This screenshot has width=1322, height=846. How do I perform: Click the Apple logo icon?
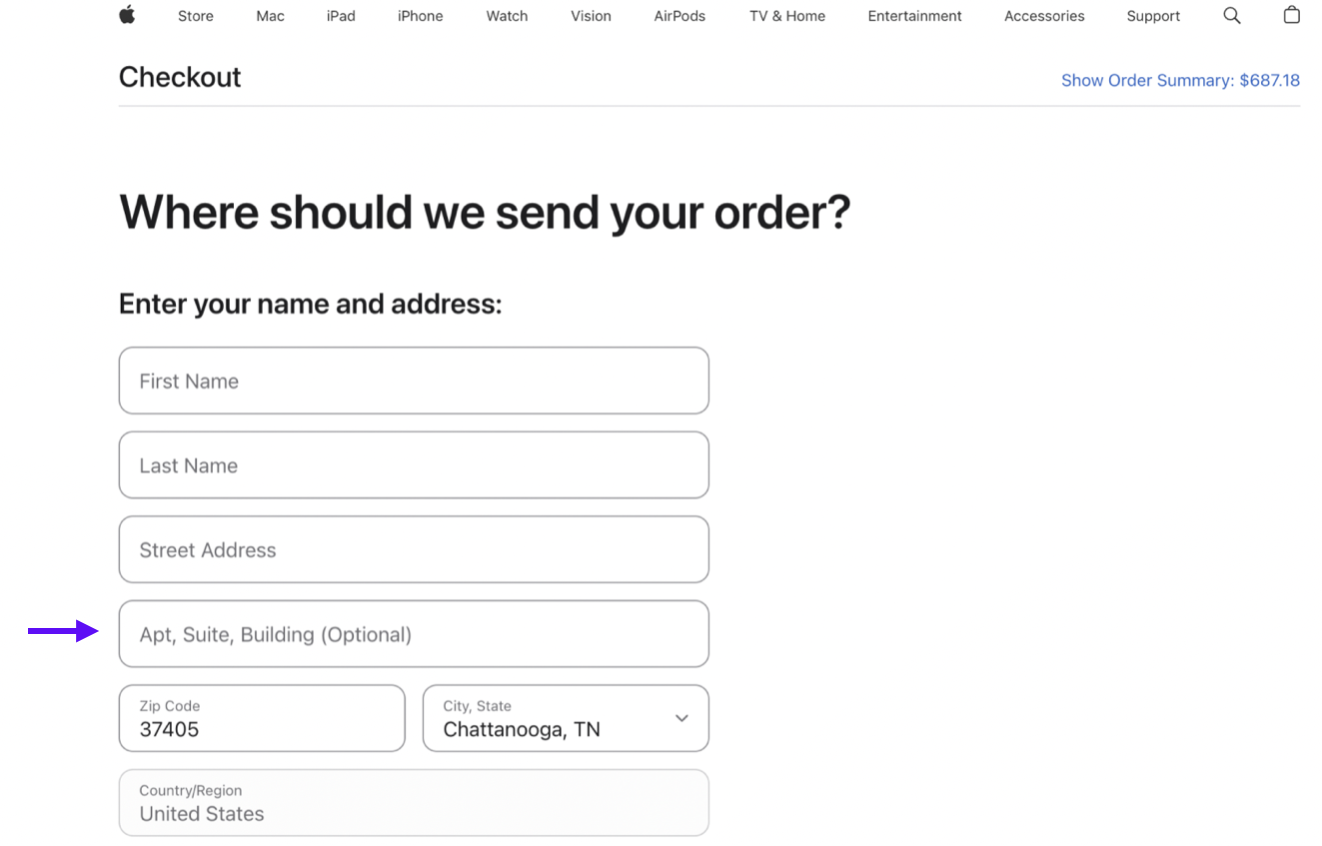point(127,15)
